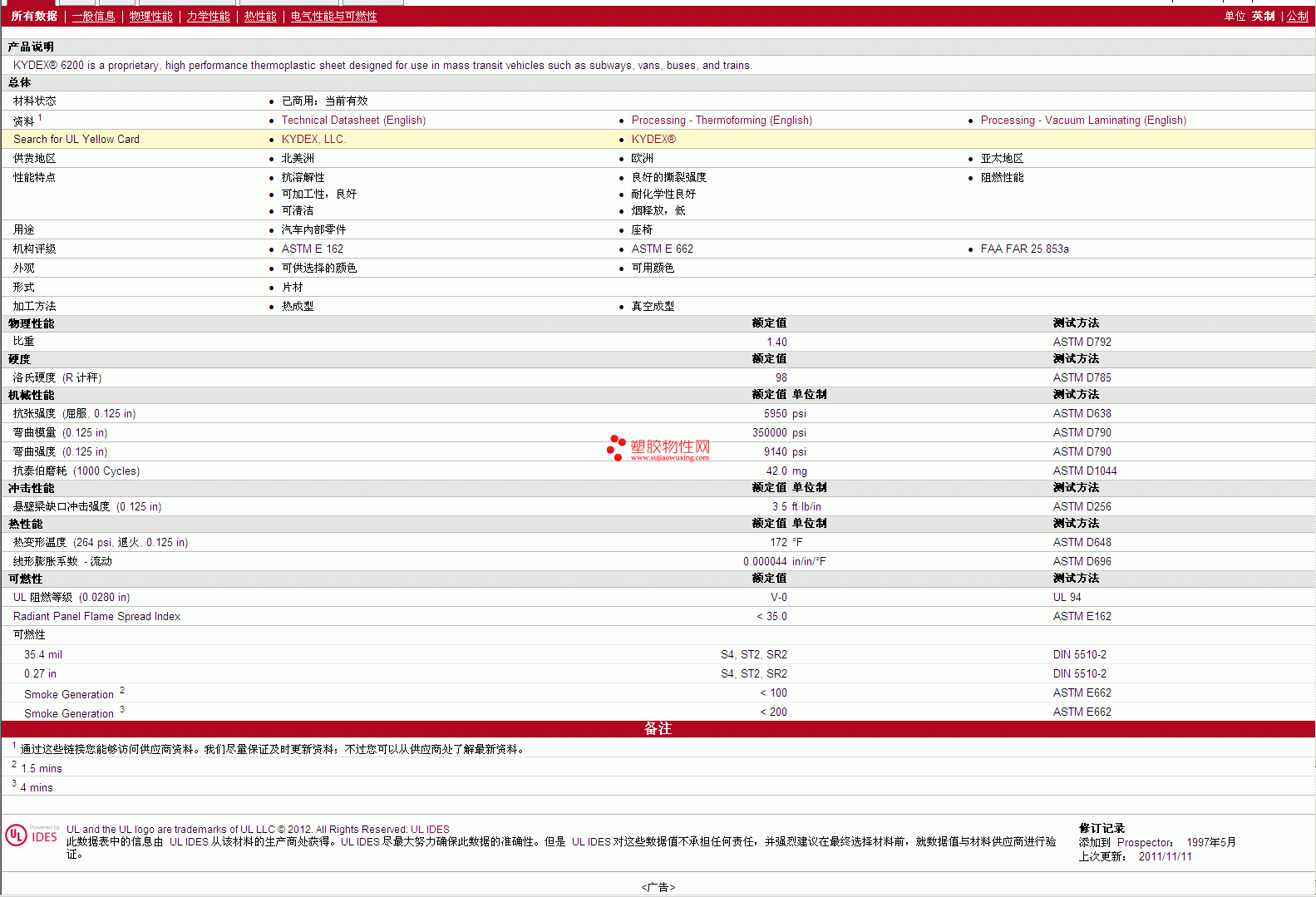Open Processing - Vacuum Laminating (English) link
The height and width of the screenshot is (897, 1316).
[x=1083, y=121]
